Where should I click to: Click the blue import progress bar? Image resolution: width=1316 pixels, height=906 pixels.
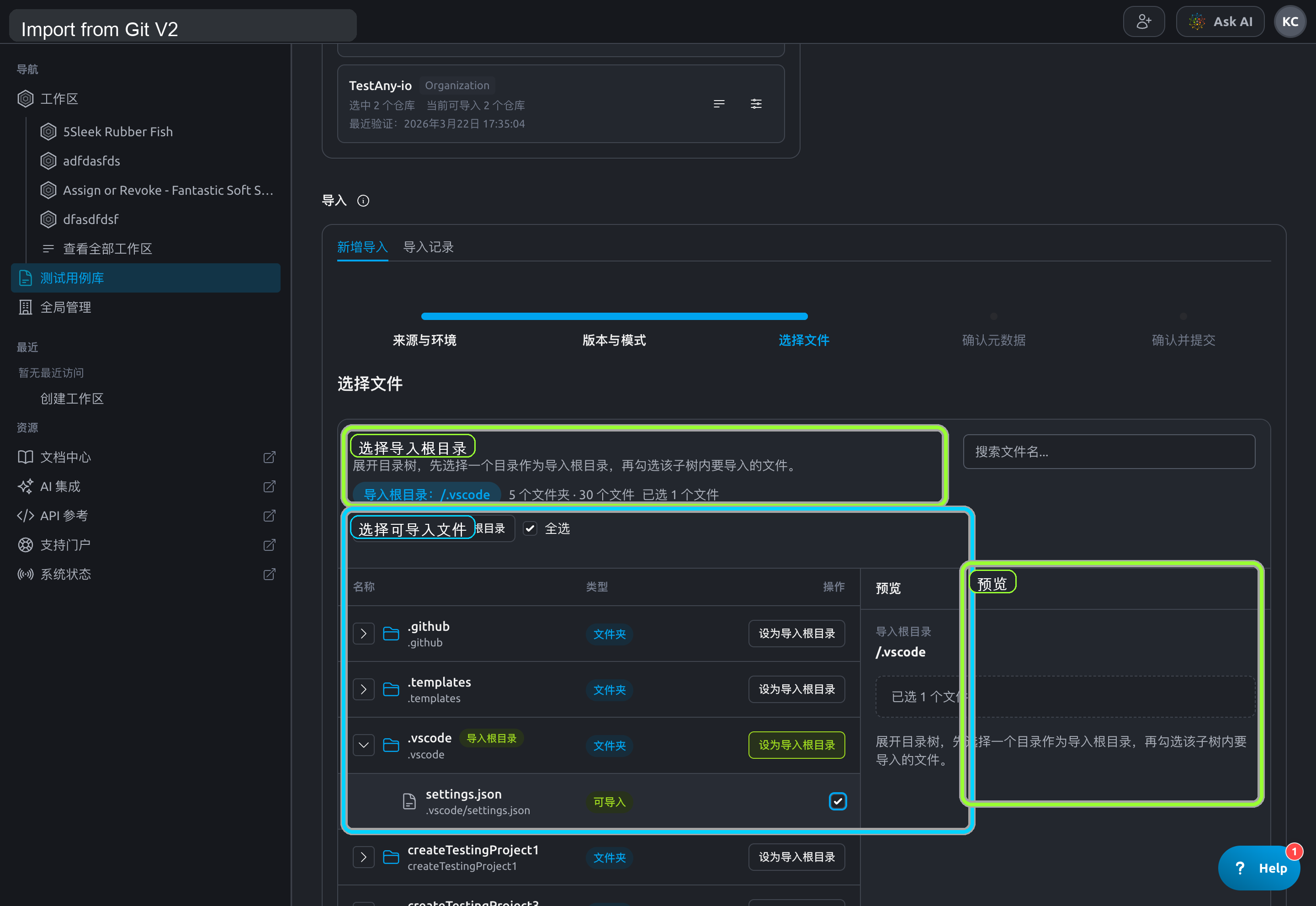point(614,316)
